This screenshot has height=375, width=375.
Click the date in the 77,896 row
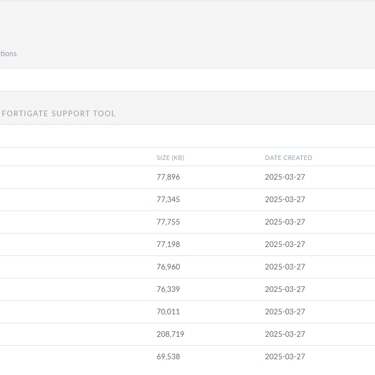285,177
